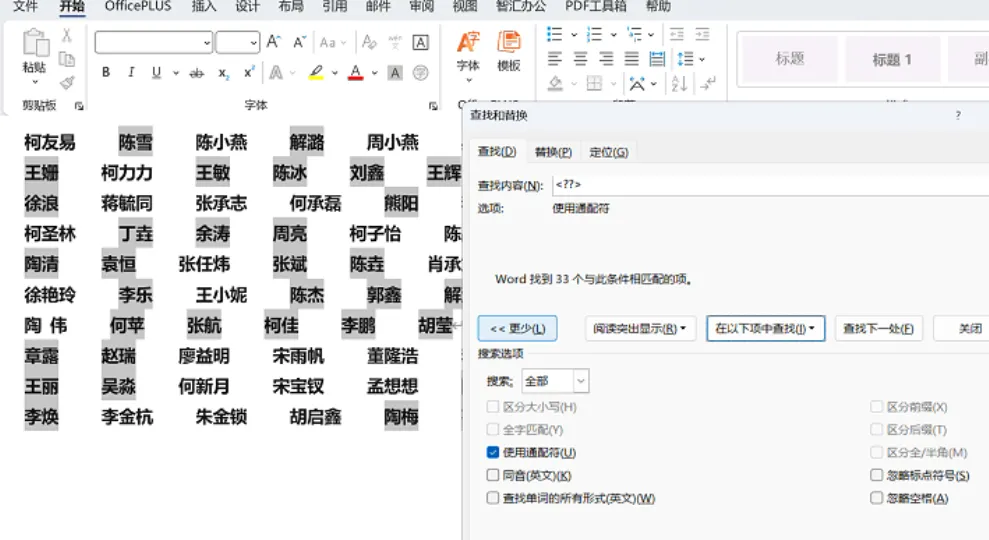Increase font size with A-up icon
Viewport: 989px width, 540px height.
click(x=273, y=42)
